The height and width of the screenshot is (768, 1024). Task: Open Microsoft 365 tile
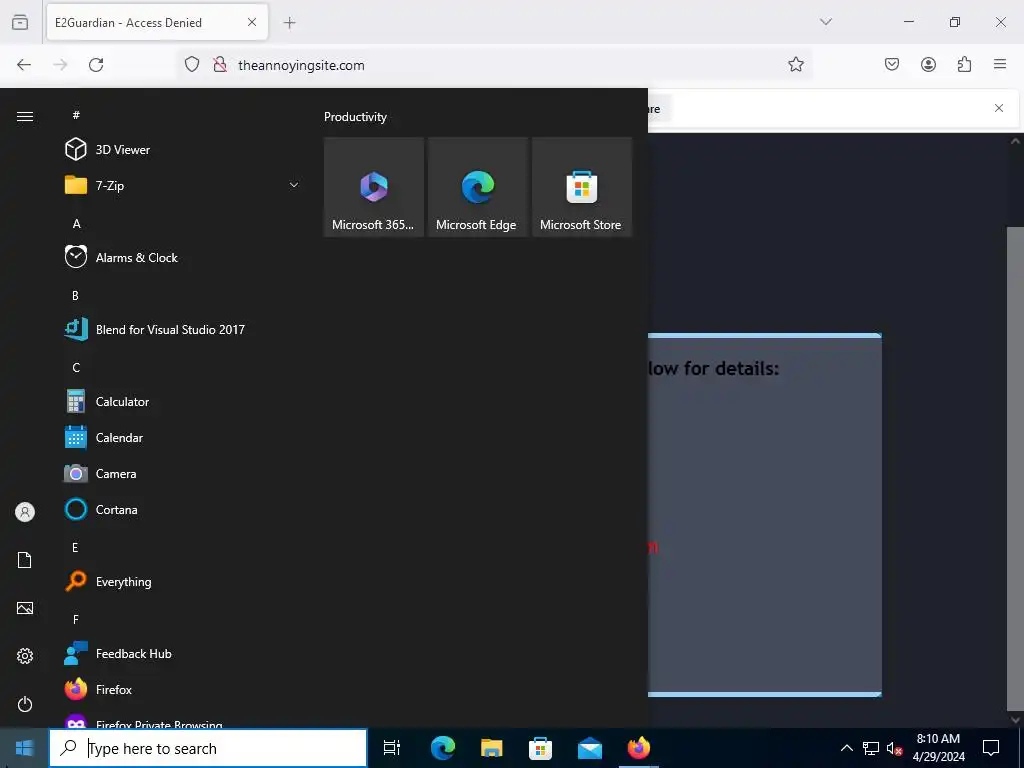[374, 187]
